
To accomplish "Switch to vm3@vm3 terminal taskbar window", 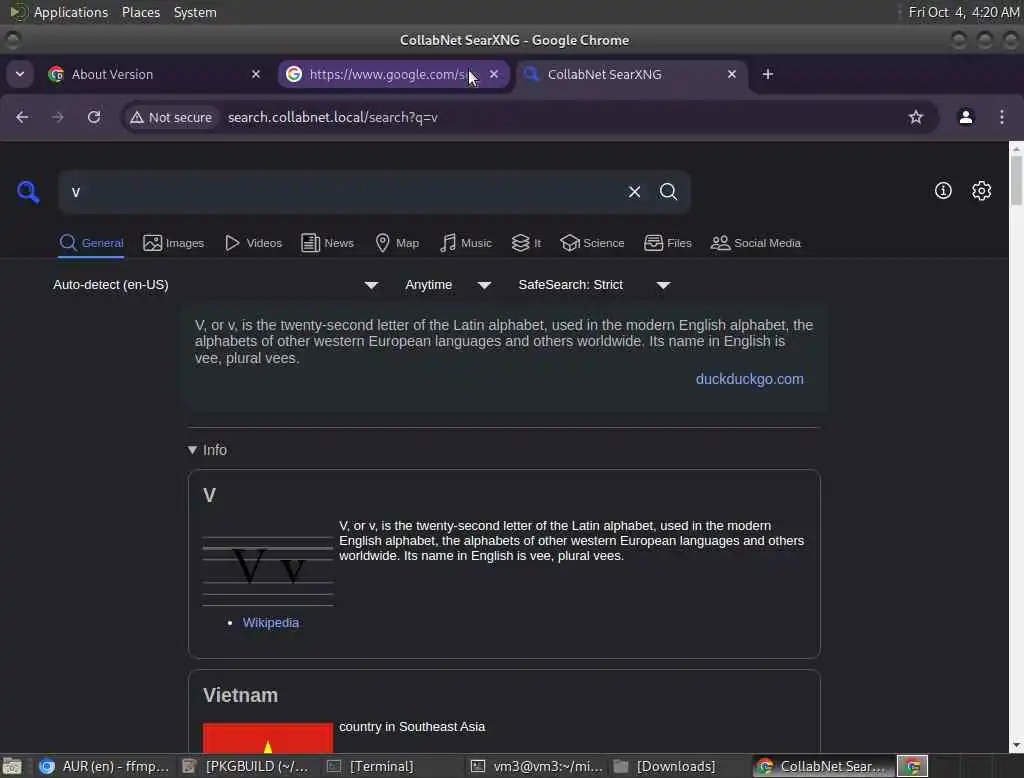I will 537,766.
